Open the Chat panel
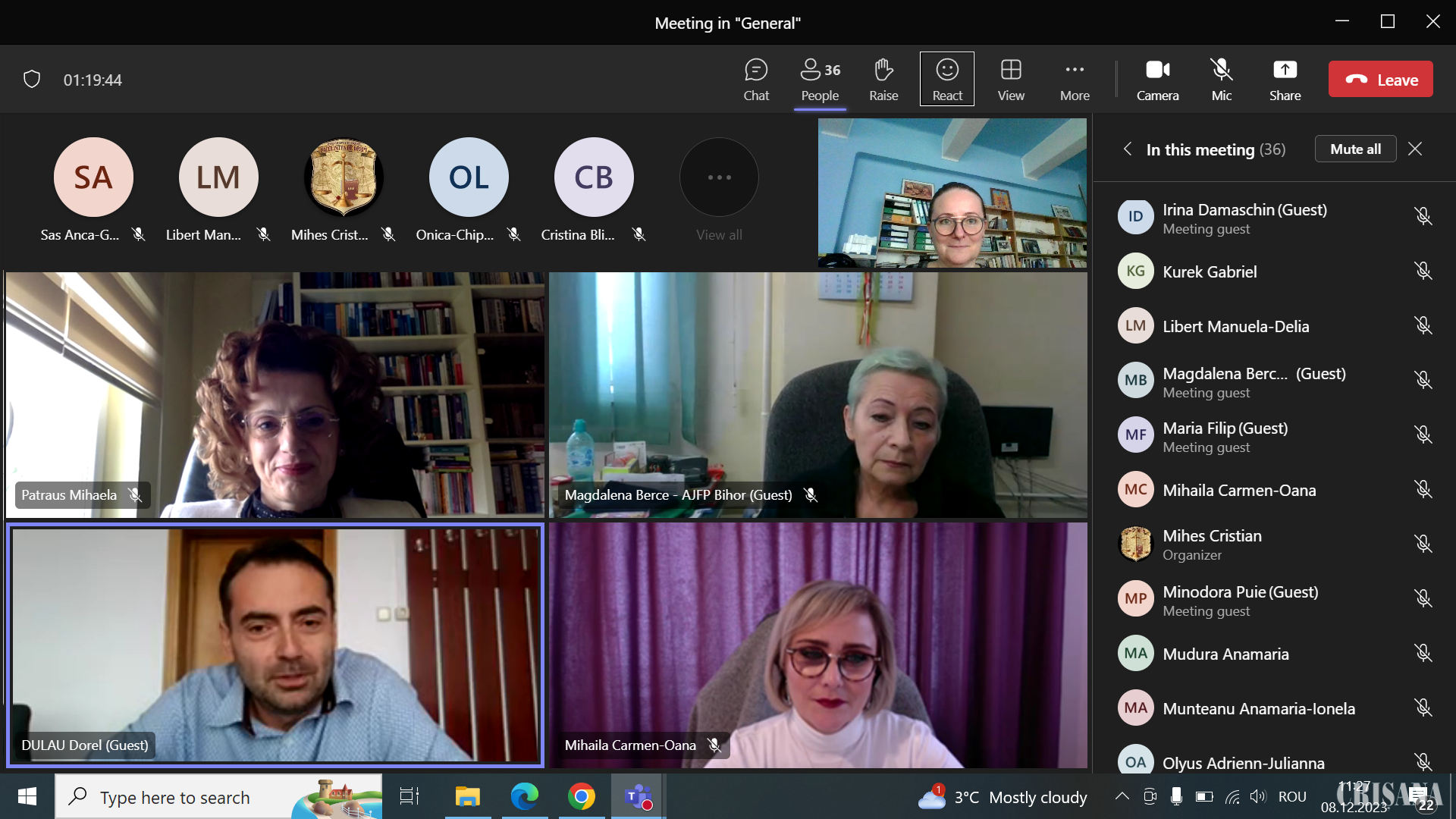 [x=755, y=79]
